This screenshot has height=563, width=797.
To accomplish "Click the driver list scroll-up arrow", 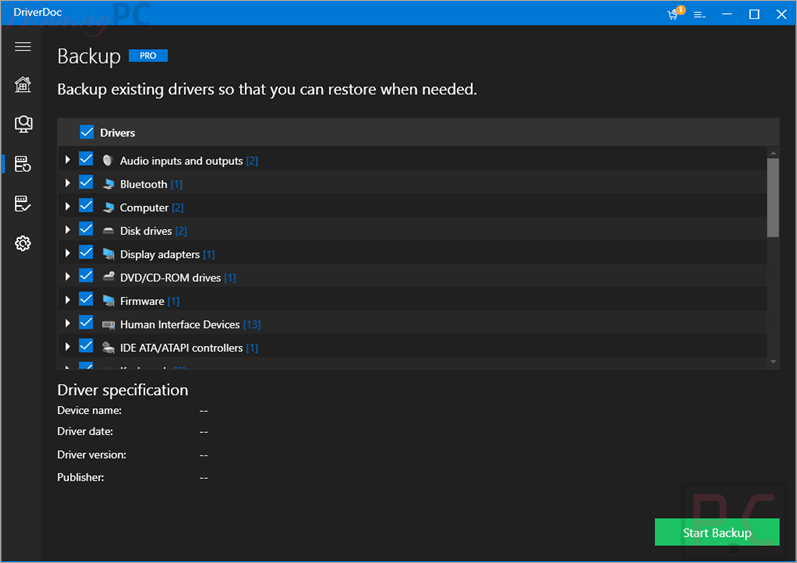I will coord(773,152).
